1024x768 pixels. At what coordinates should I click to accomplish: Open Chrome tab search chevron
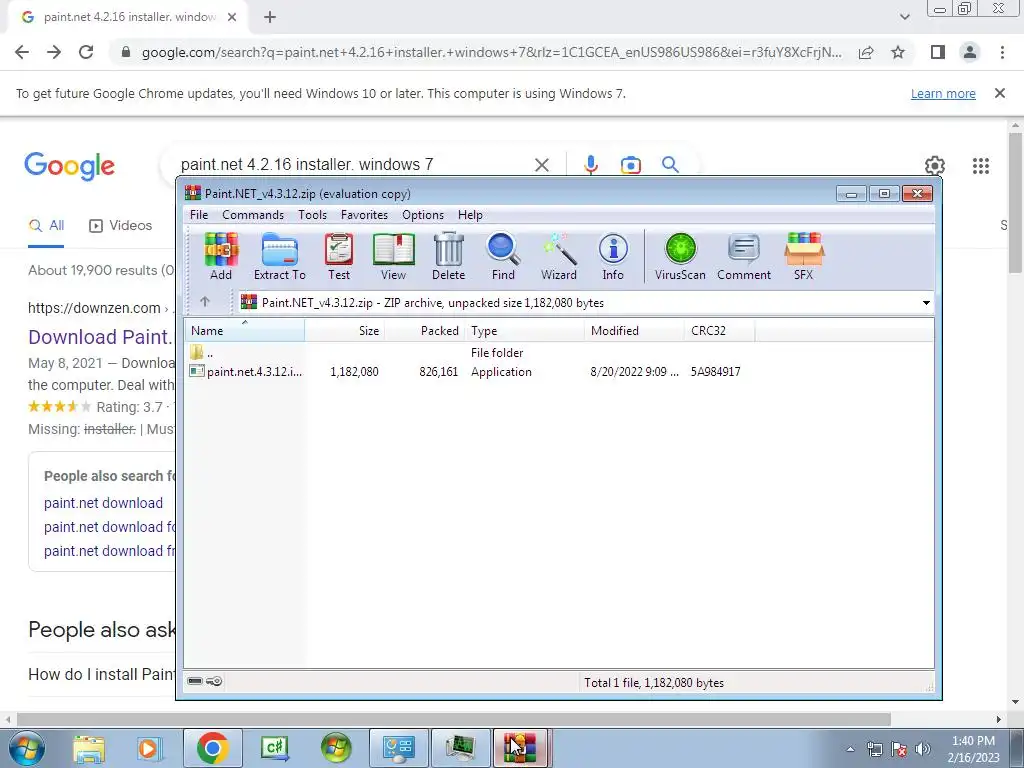pos(904,17)
